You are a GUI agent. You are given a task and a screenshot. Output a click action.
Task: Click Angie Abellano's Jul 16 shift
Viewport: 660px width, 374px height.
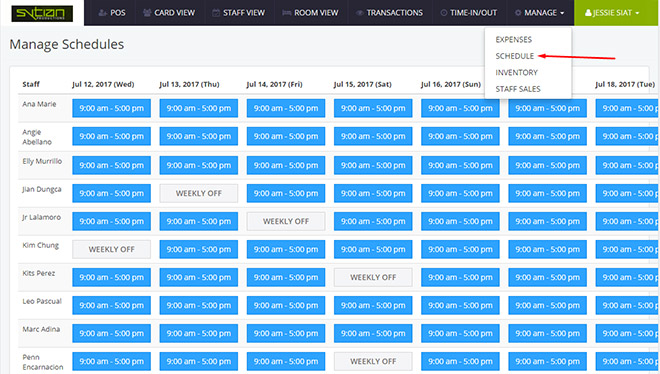tap(460, 136)
